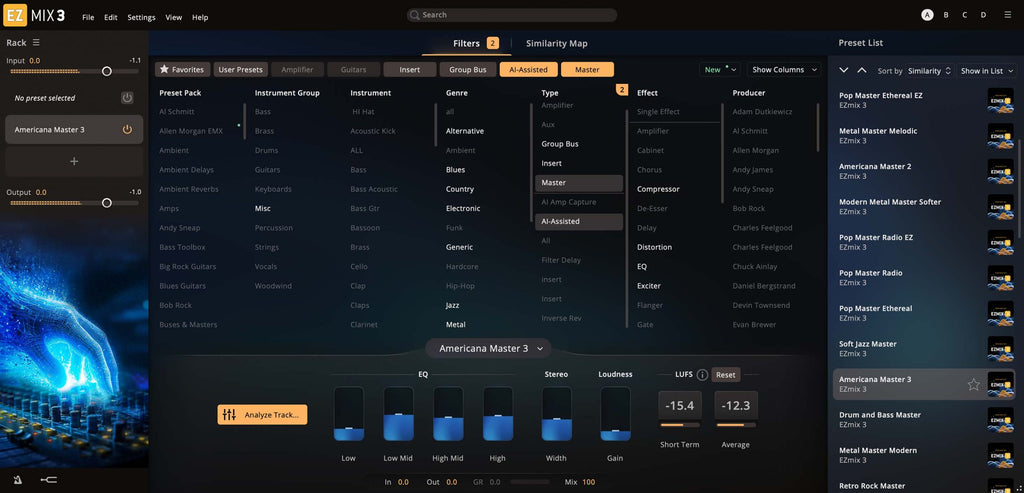This screenshot has height=493, width=1024.
Task: Select Group Bus in the Type column
Action: tap(560, 144)
